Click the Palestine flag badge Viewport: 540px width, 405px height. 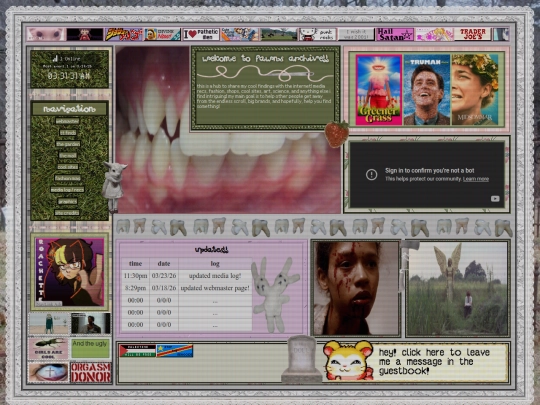point(137,351)
